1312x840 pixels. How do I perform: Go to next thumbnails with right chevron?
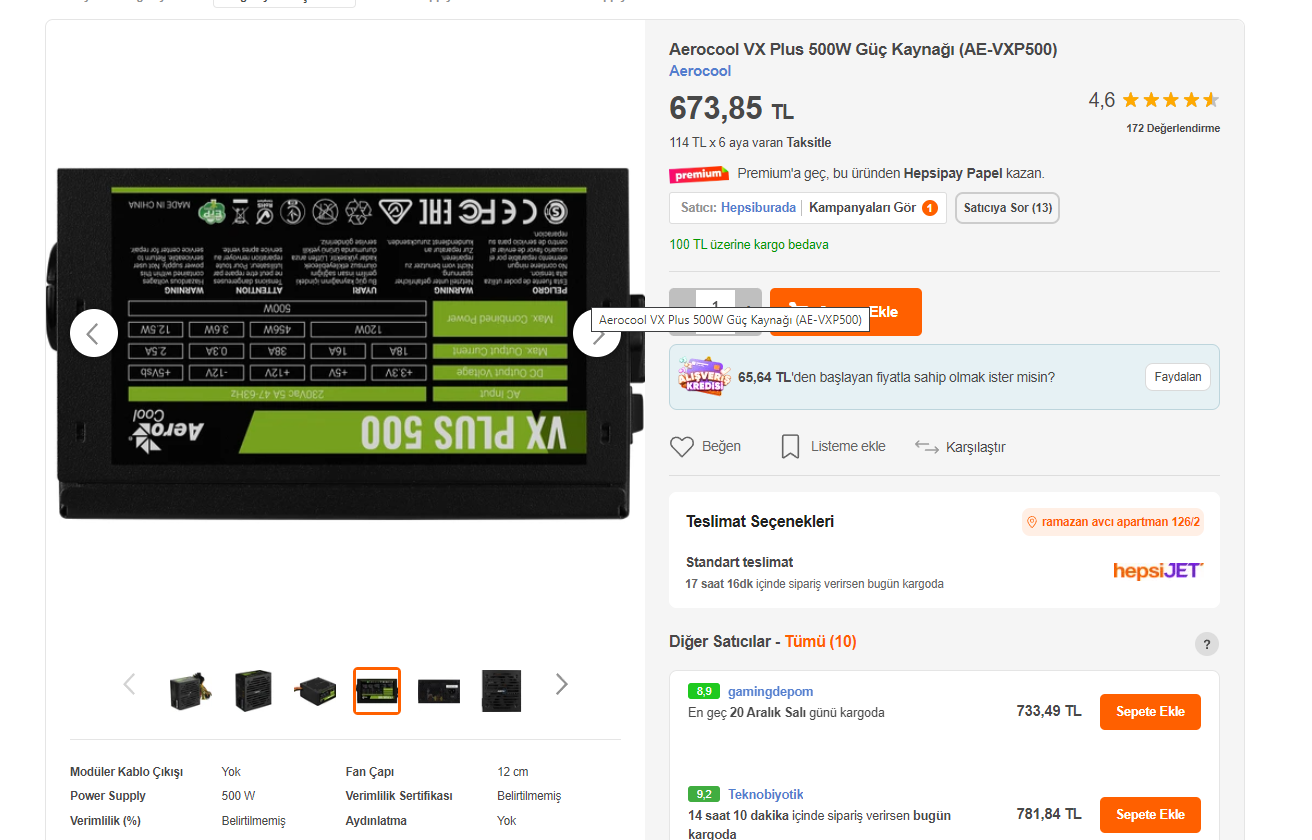point(561,684)
